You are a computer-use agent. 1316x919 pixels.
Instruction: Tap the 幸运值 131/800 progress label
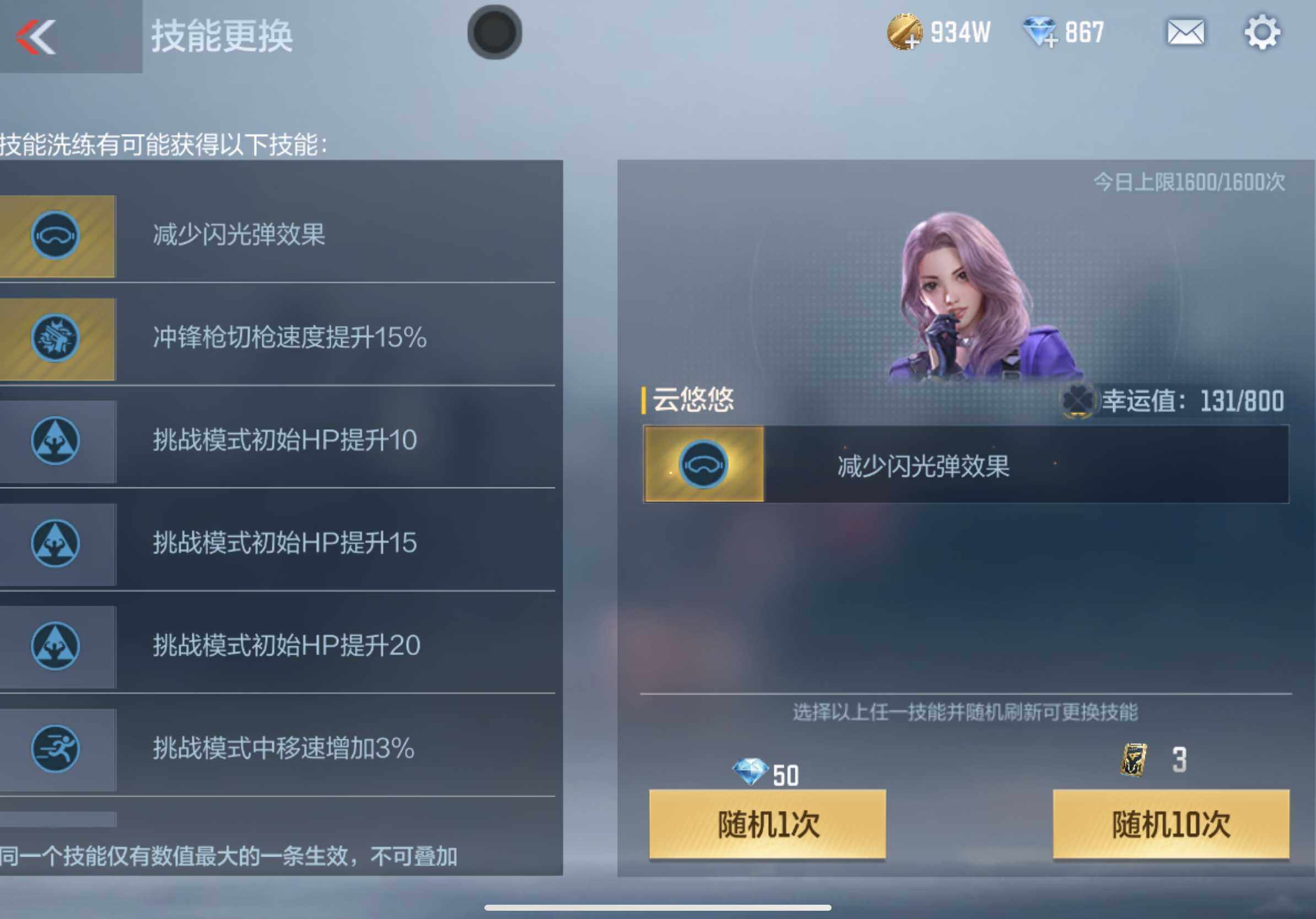pyautogui.click(x=1192, y=401)
